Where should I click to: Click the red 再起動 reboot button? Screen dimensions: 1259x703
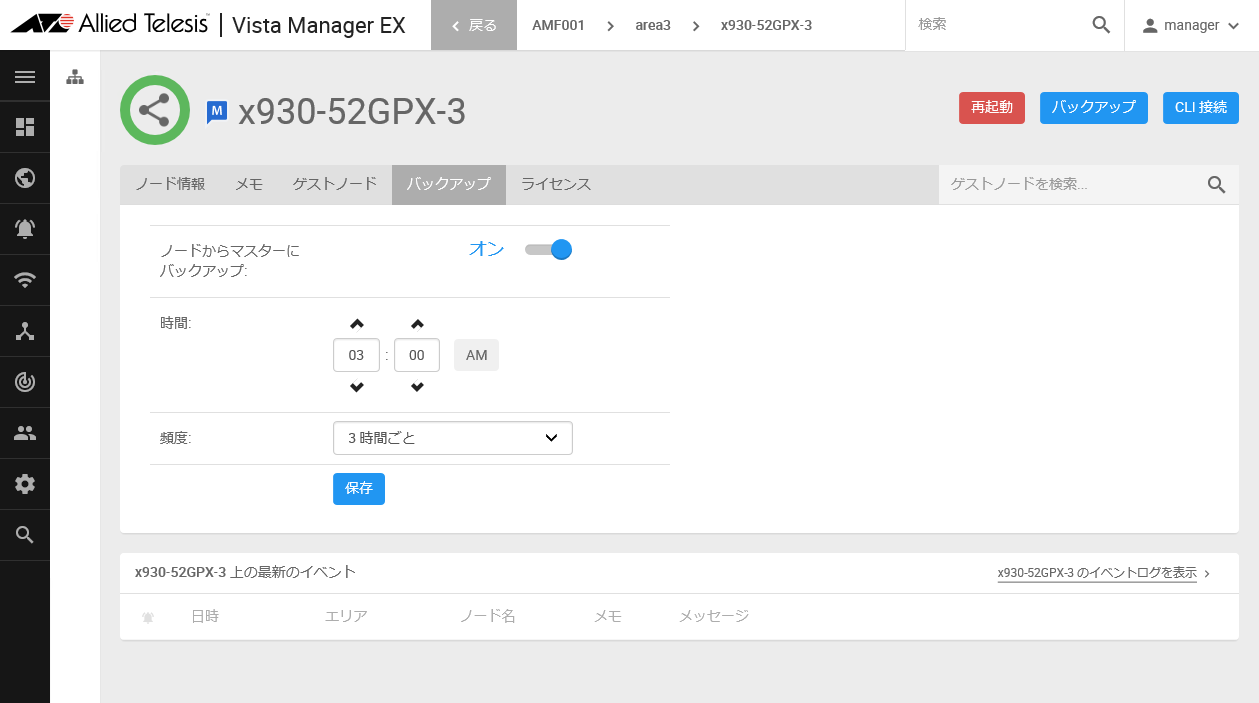tap(992, 108)
